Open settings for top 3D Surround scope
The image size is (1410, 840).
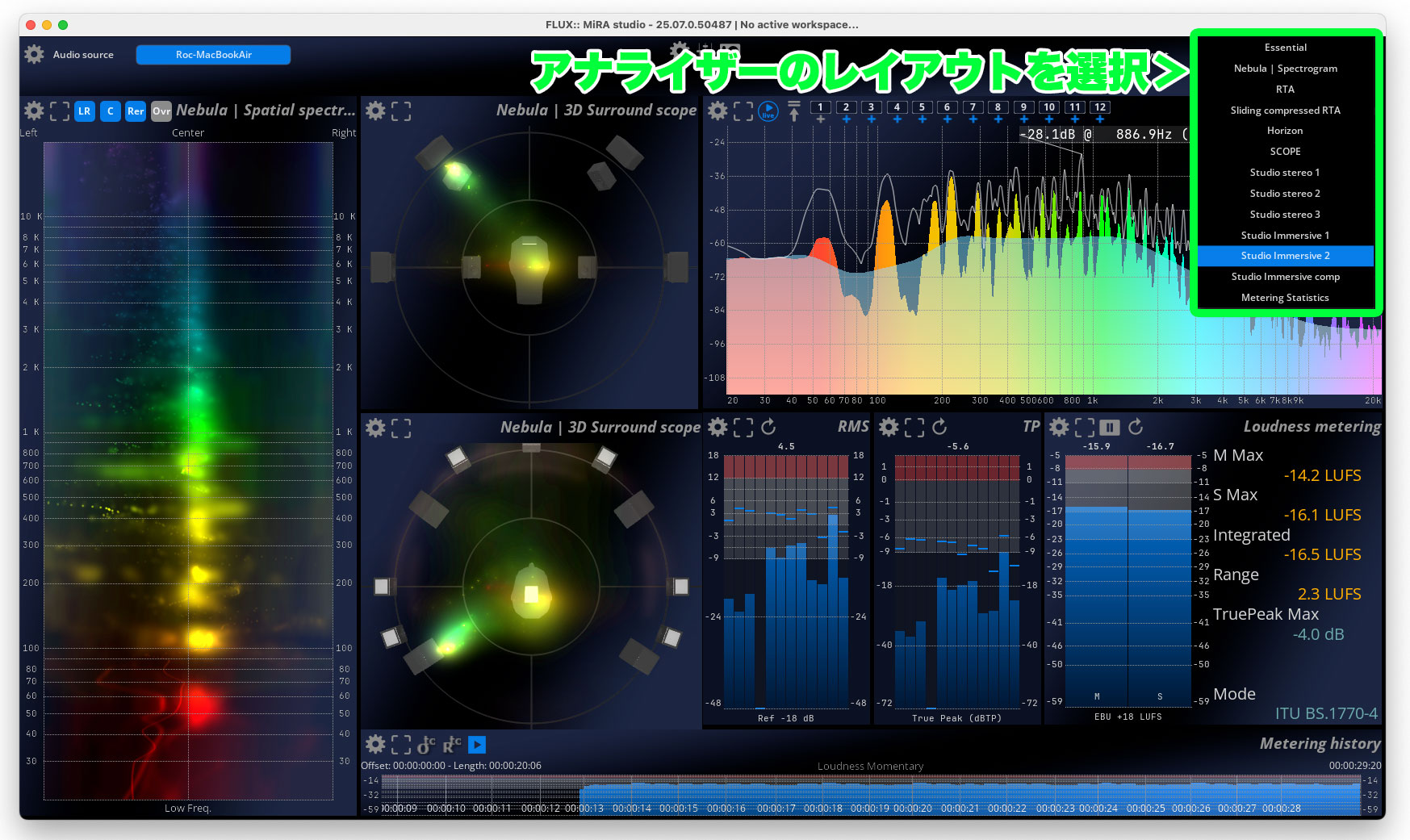click(375, 111)
